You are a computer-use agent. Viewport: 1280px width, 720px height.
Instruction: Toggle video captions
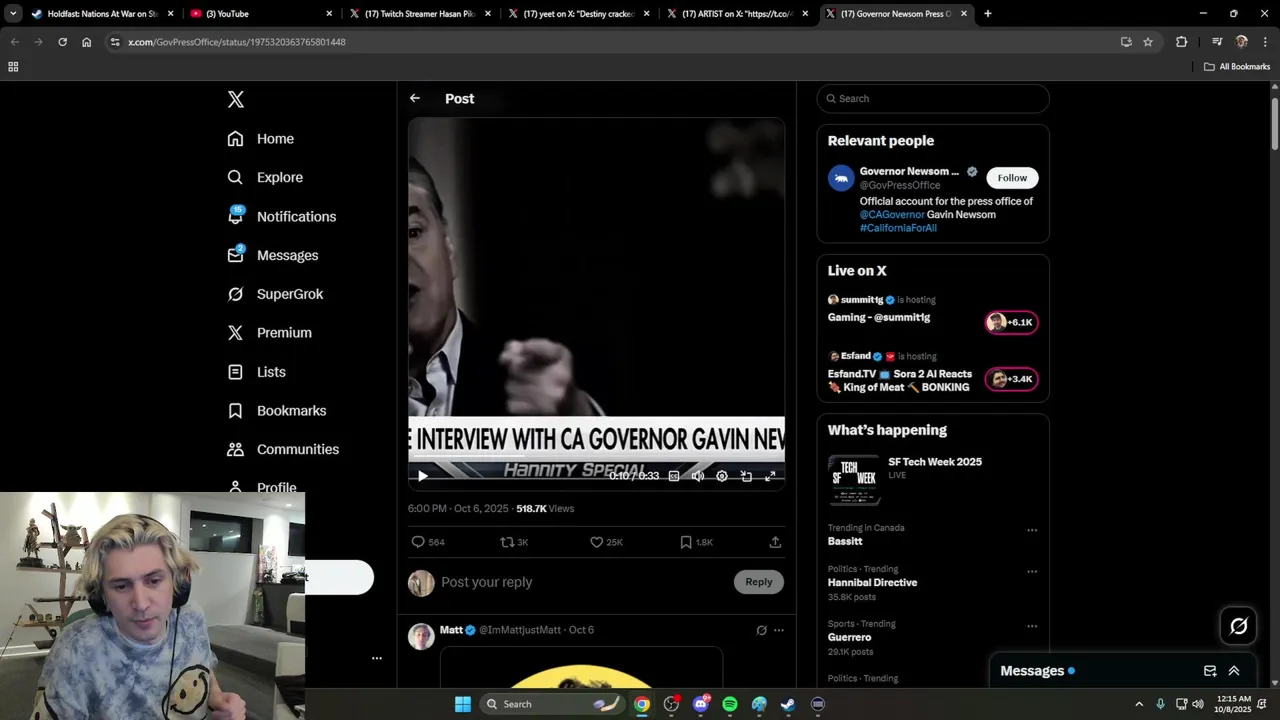pos(674,476)
